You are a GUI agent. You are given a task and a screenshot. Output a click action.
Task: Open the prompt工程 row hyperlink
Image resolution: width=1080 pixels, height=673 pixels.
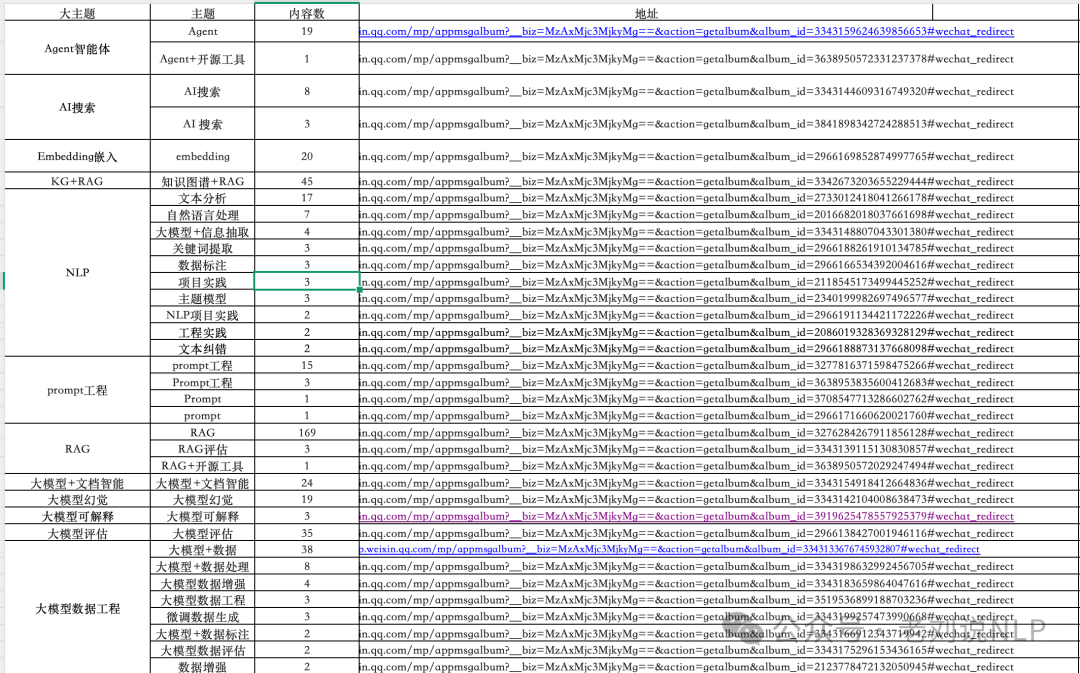pyautogui.click(x=690, y=365)
